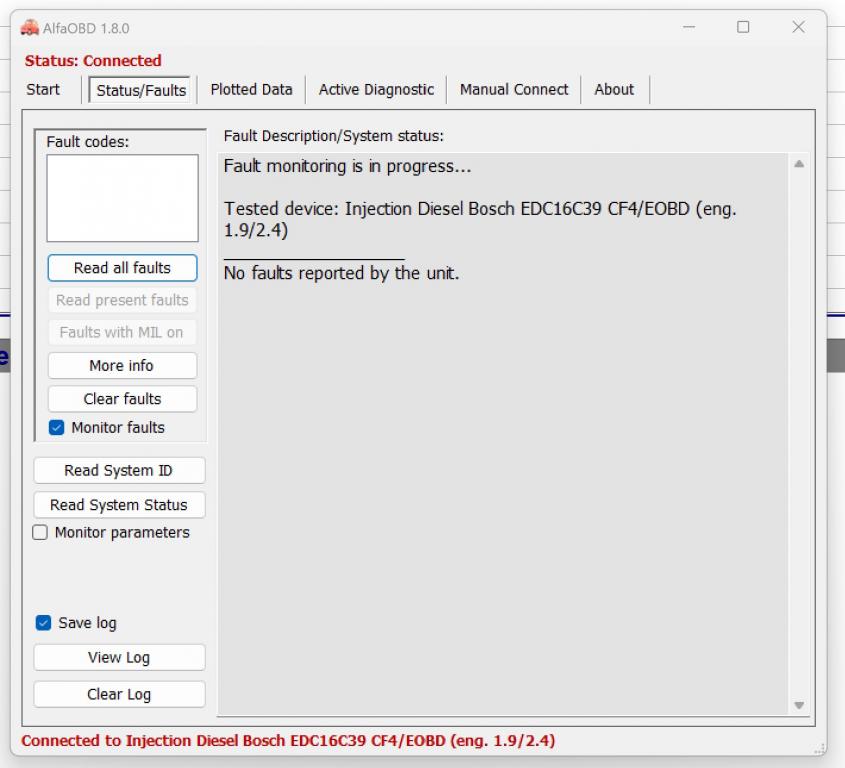Screen dimensions: 845x768
Task: Click the 'Fault monitoring is in progress...' line
Action: pos(348,166)
